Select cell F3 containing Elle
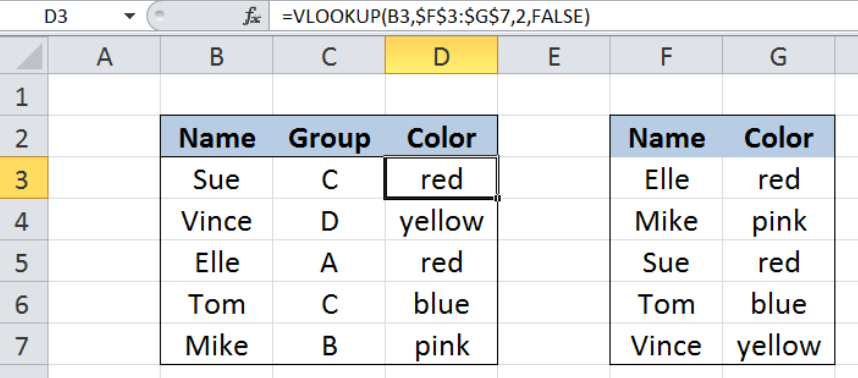The width and height of the screenshot is (858, 378). click(x=666, y=178)
